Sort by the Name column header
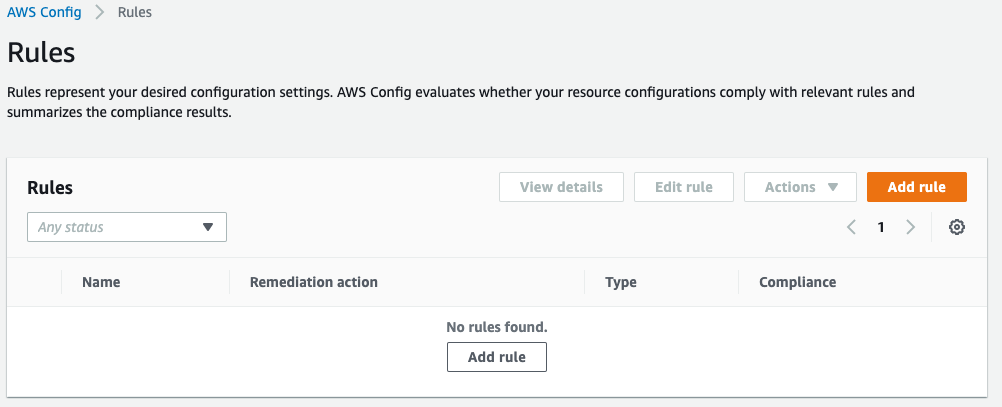Screen dimensions: 1002x407 coord(101,282)
